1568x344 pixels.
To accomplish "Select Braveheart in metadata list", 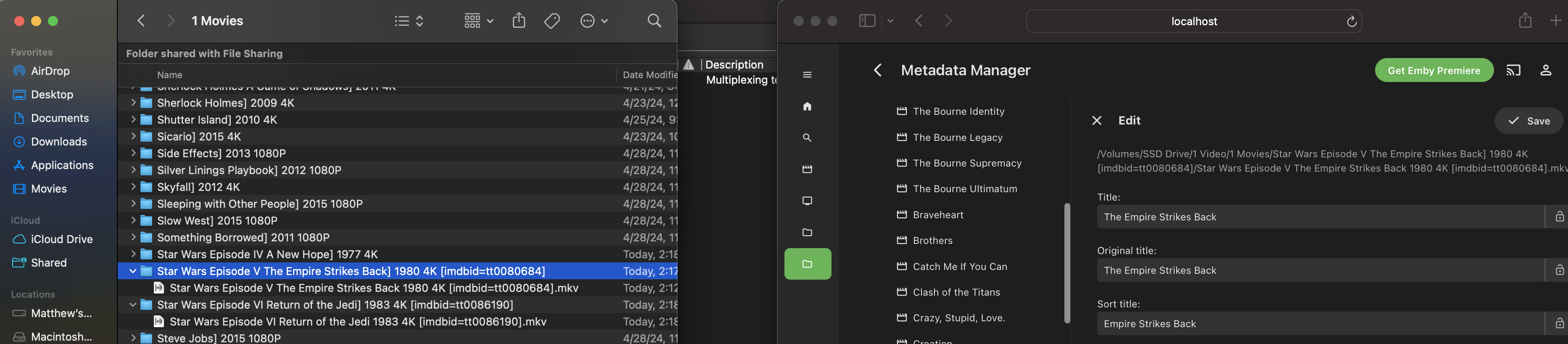I will (x=937, y=215).
